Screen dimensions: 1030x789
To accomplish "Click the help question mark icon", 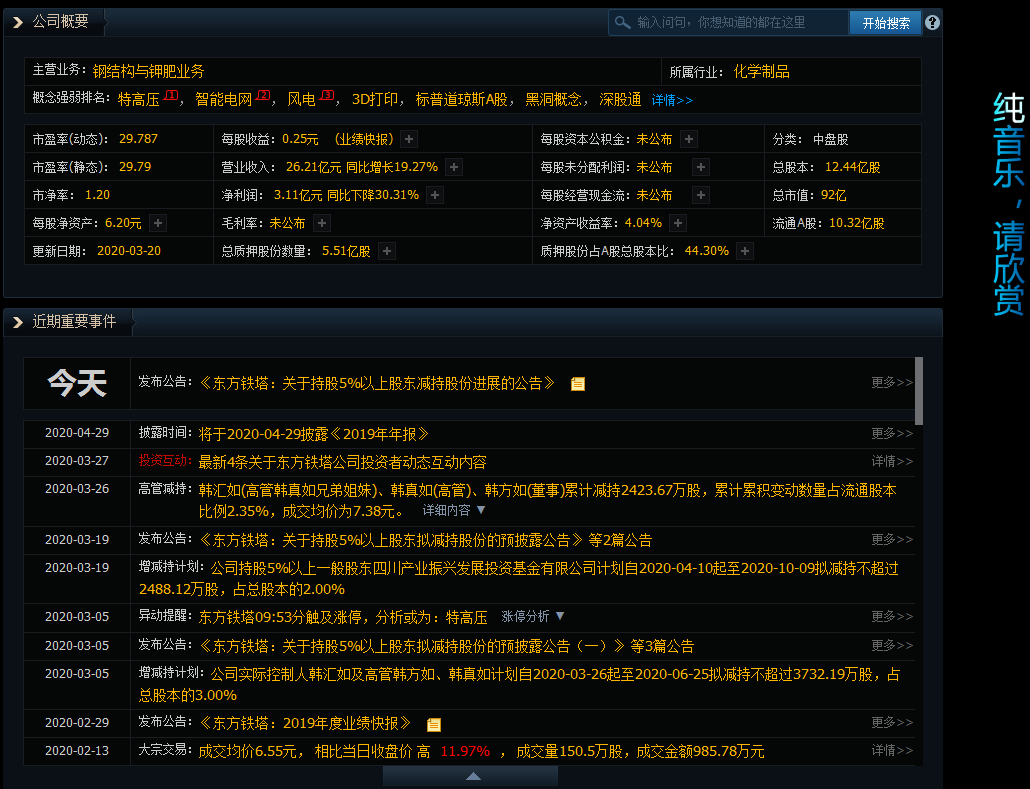I will pos(932,22).
